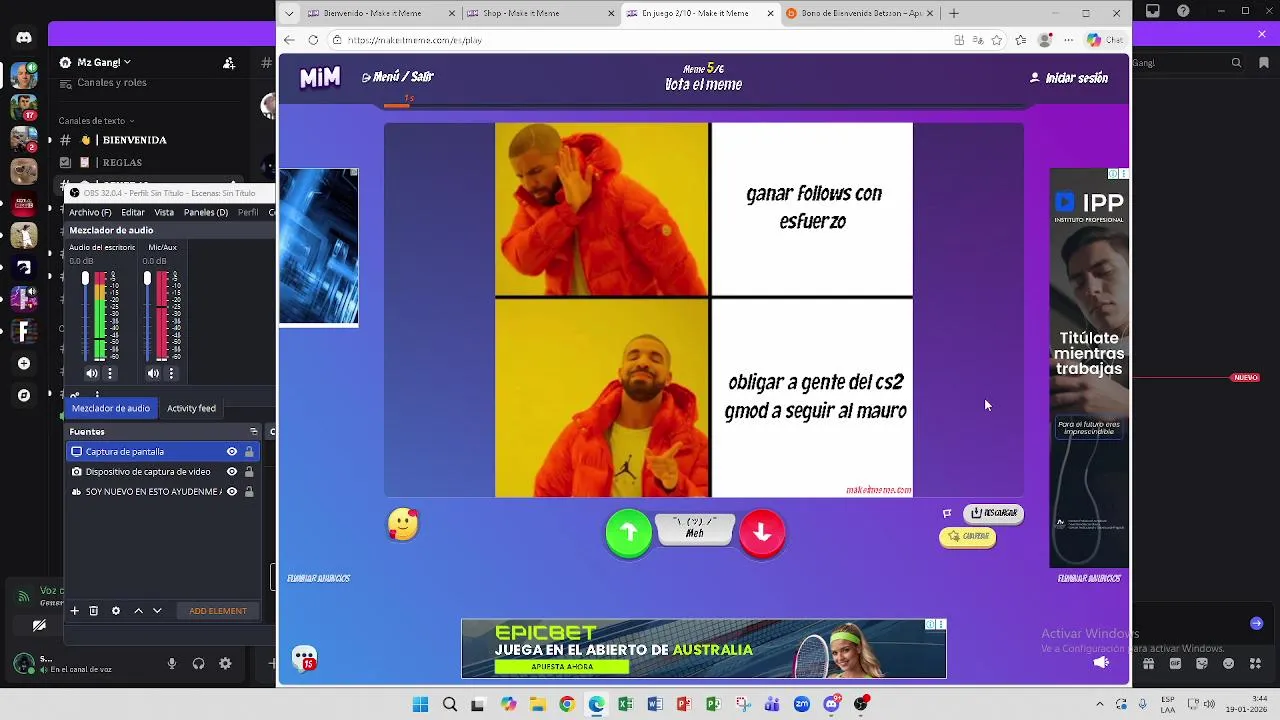
Task: Open browser tab list dropdown arrow
Action: 289,13
